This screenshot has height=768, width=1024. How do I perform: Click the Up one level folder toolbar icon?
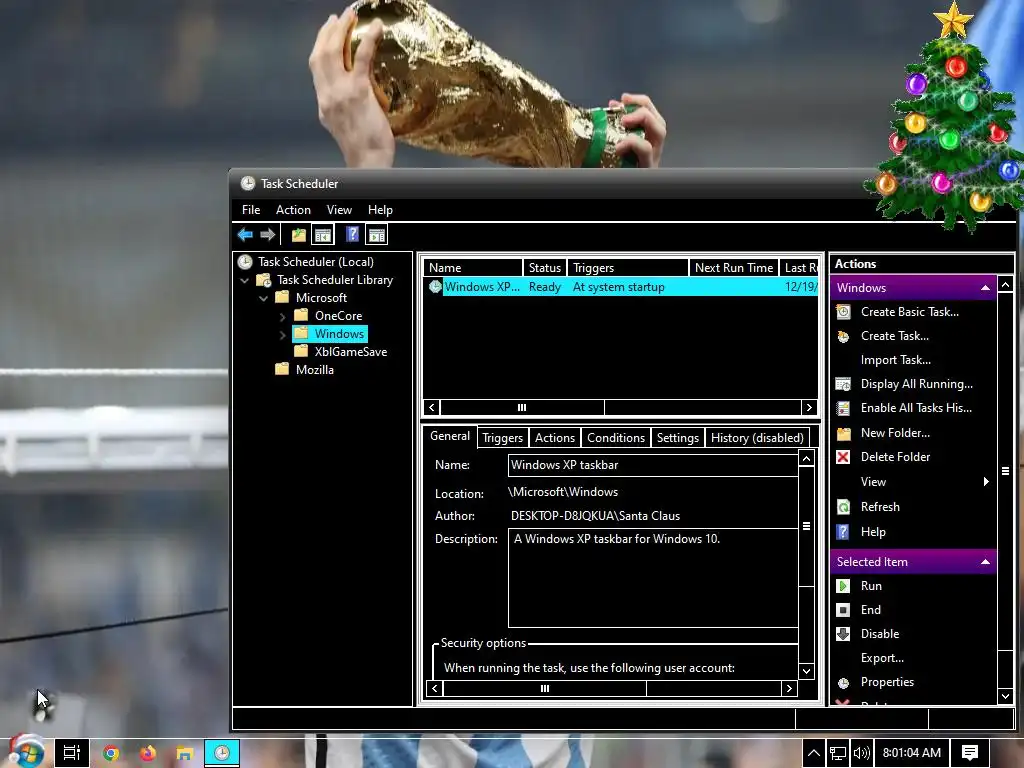[x=298, y=235]
